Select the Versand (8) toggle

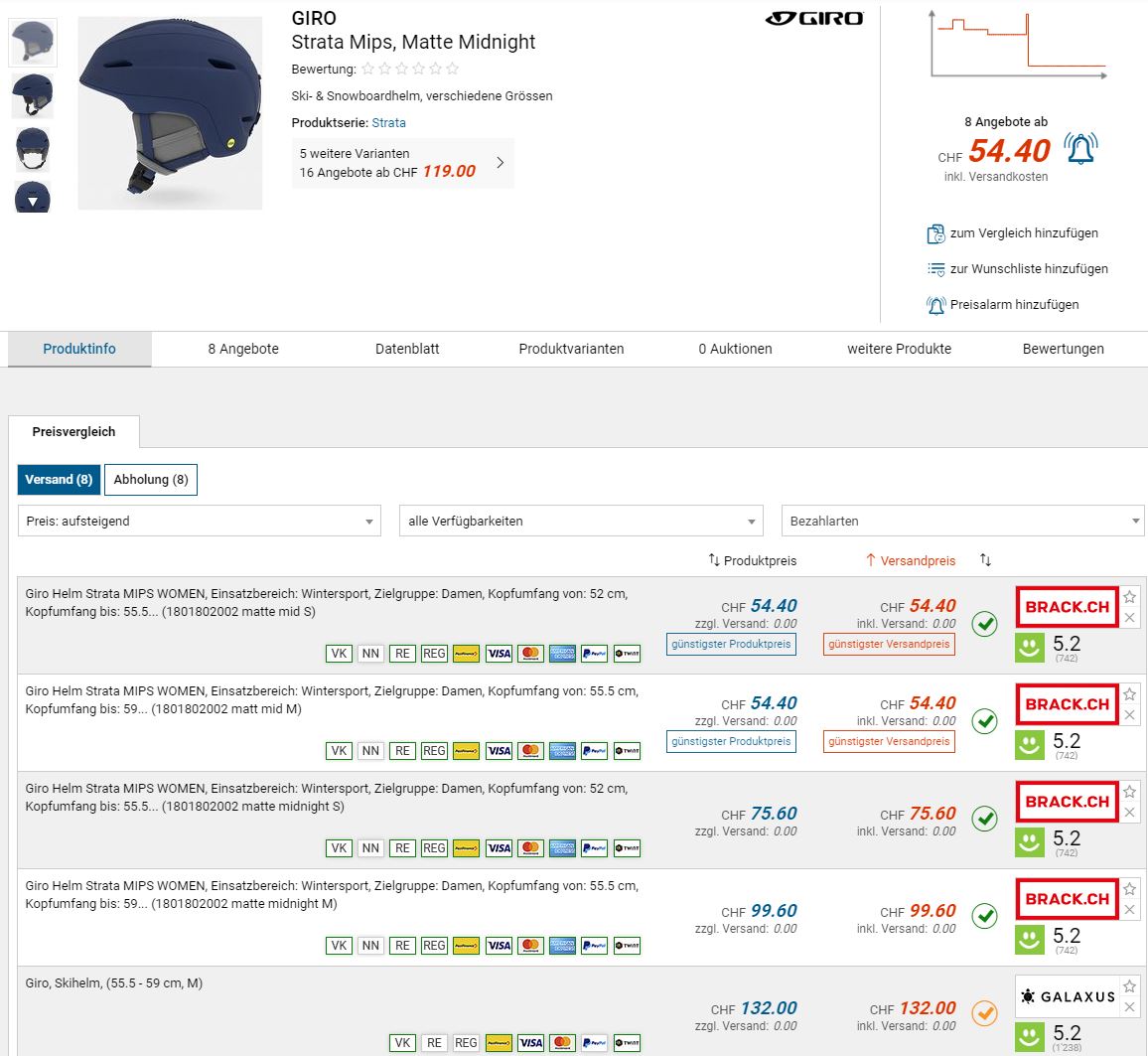pos(59,480)
